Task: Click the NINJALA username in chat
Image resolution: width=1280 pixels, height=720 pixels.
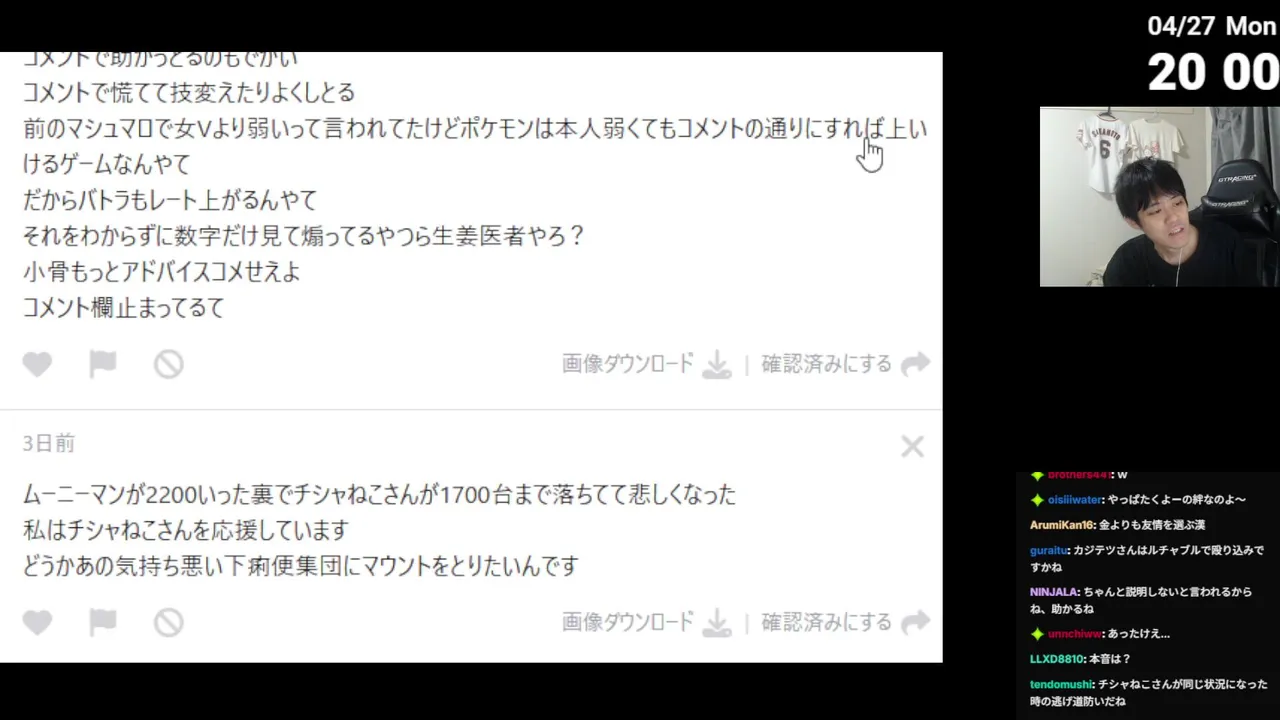Action: click(x=1053, y=592)
